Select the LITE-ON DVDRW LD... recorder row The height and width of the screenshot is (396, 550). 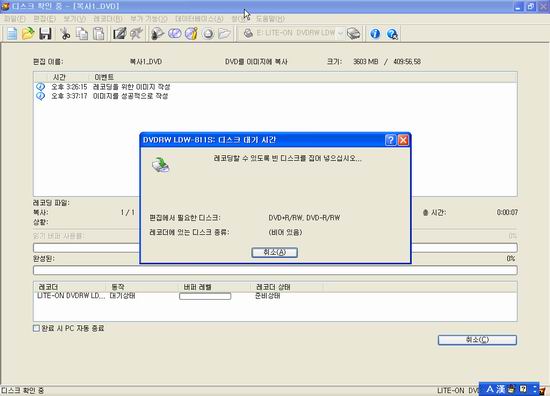275,296
